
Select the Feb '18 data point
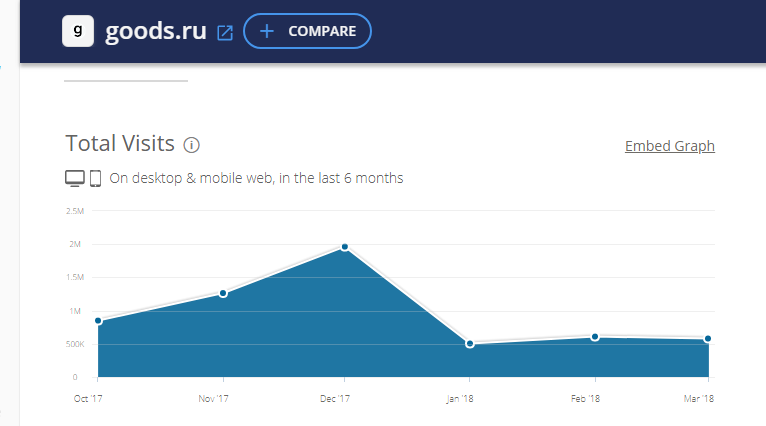pyautogui.click(x=595, y=337)
